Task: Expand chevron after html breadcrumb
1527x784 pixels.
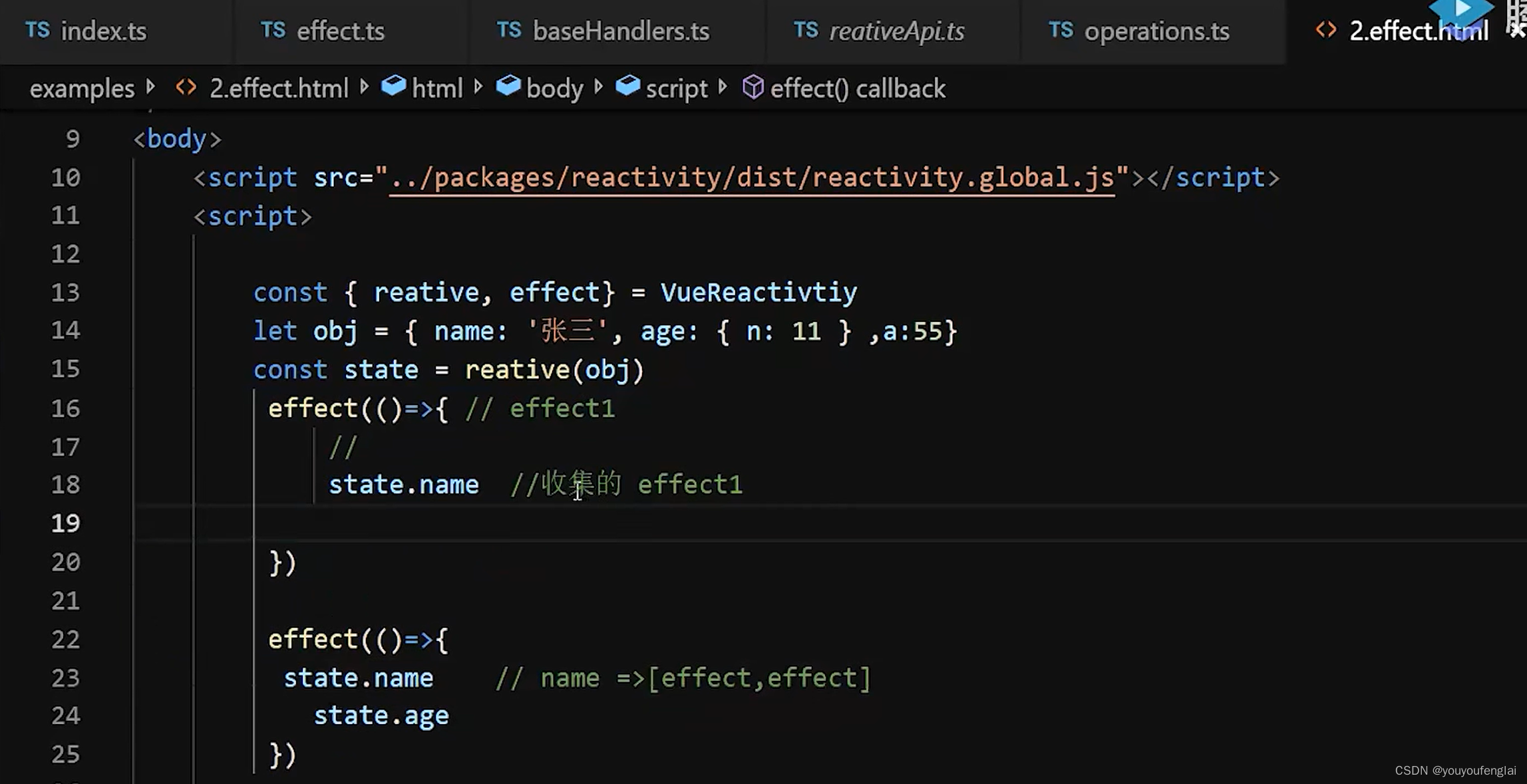Action: [x=478, y=87]
